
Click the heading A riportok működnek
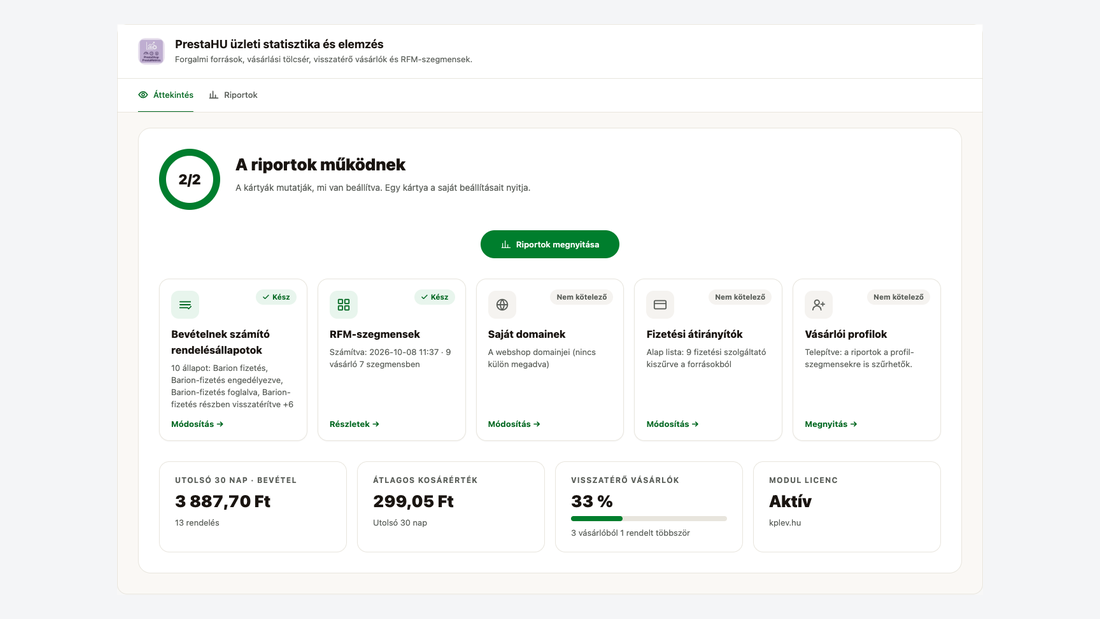(x=320, y=165)
